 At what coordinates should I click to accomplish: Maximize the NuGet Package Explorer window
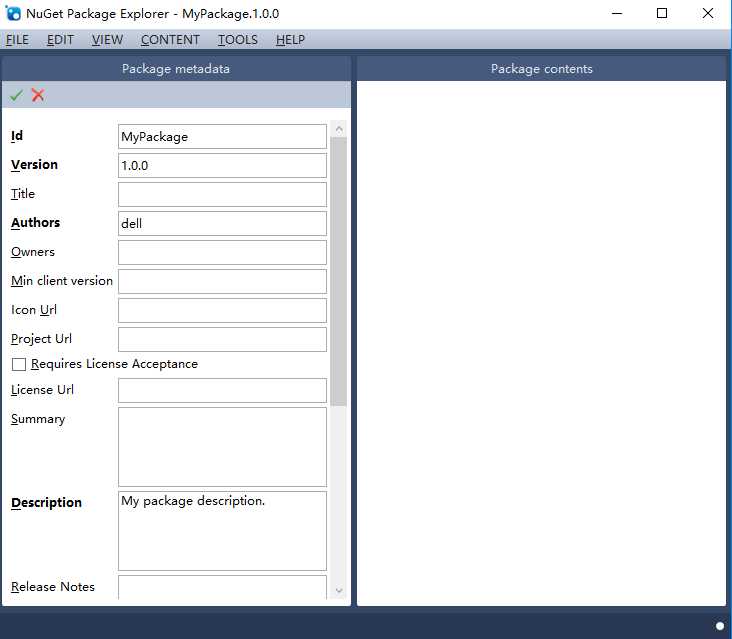[x=662, y=14]
